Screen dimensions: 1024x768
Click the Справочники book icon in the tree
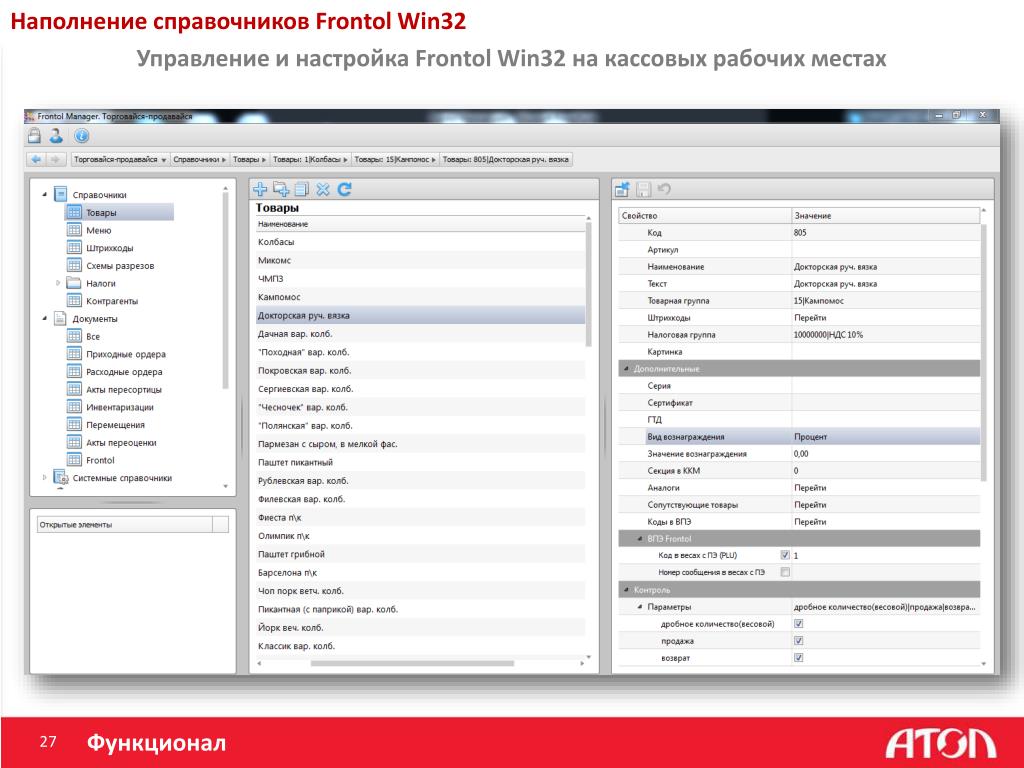click(x=61, y=195)
